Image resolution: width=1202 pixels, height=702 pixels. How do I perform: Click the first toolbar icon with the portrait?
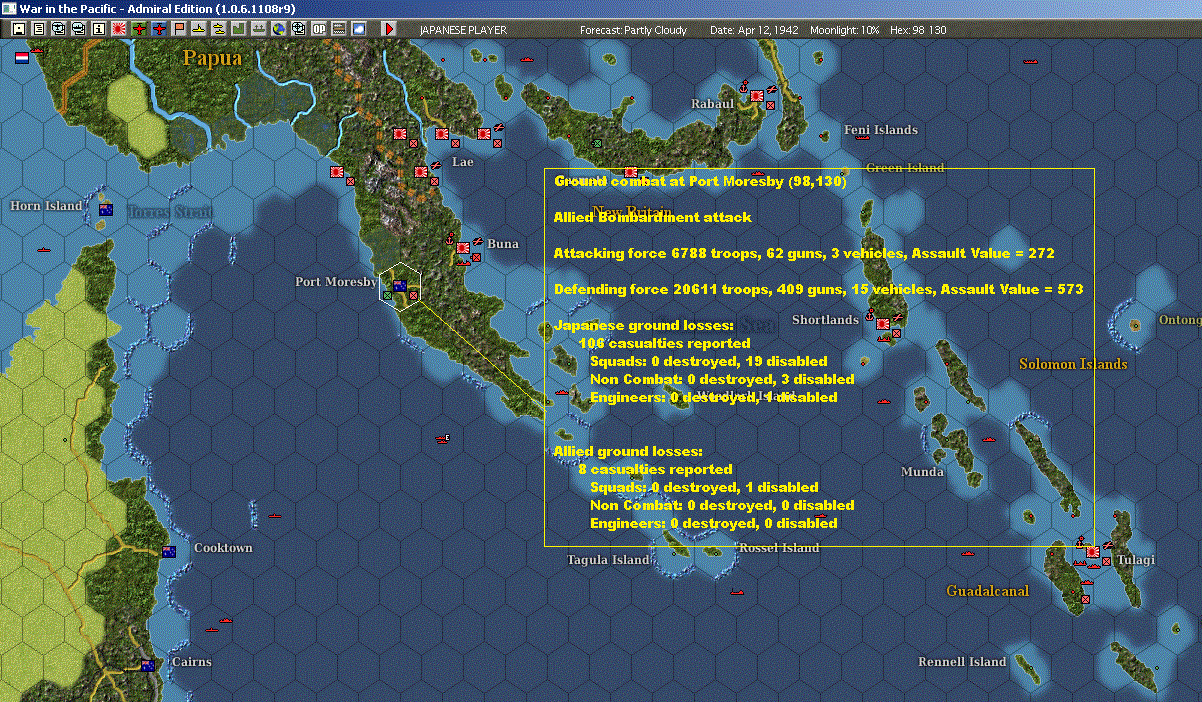[18, 30]
